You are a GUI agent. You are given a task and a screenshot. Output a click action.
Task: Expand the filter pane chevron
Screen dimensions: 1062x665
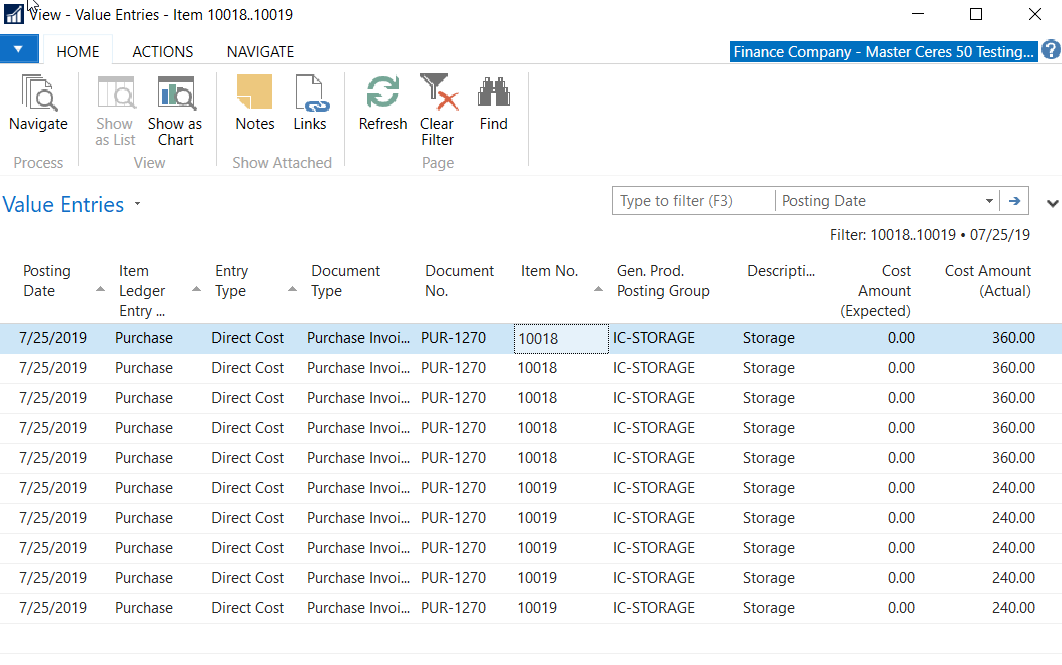coord(1052,203)
